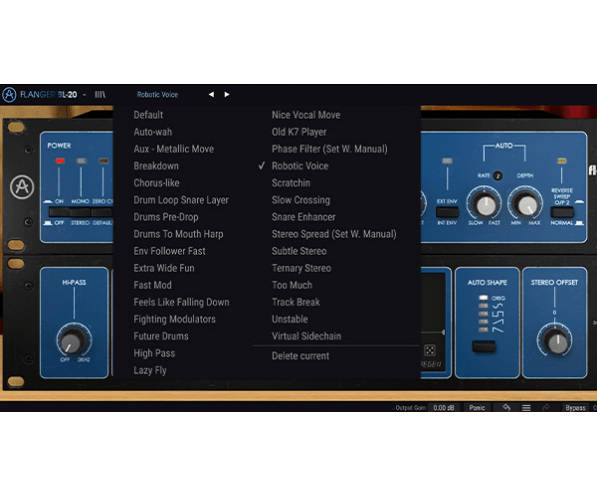
Task: Click the Panic button
Action: coord(477,408)
